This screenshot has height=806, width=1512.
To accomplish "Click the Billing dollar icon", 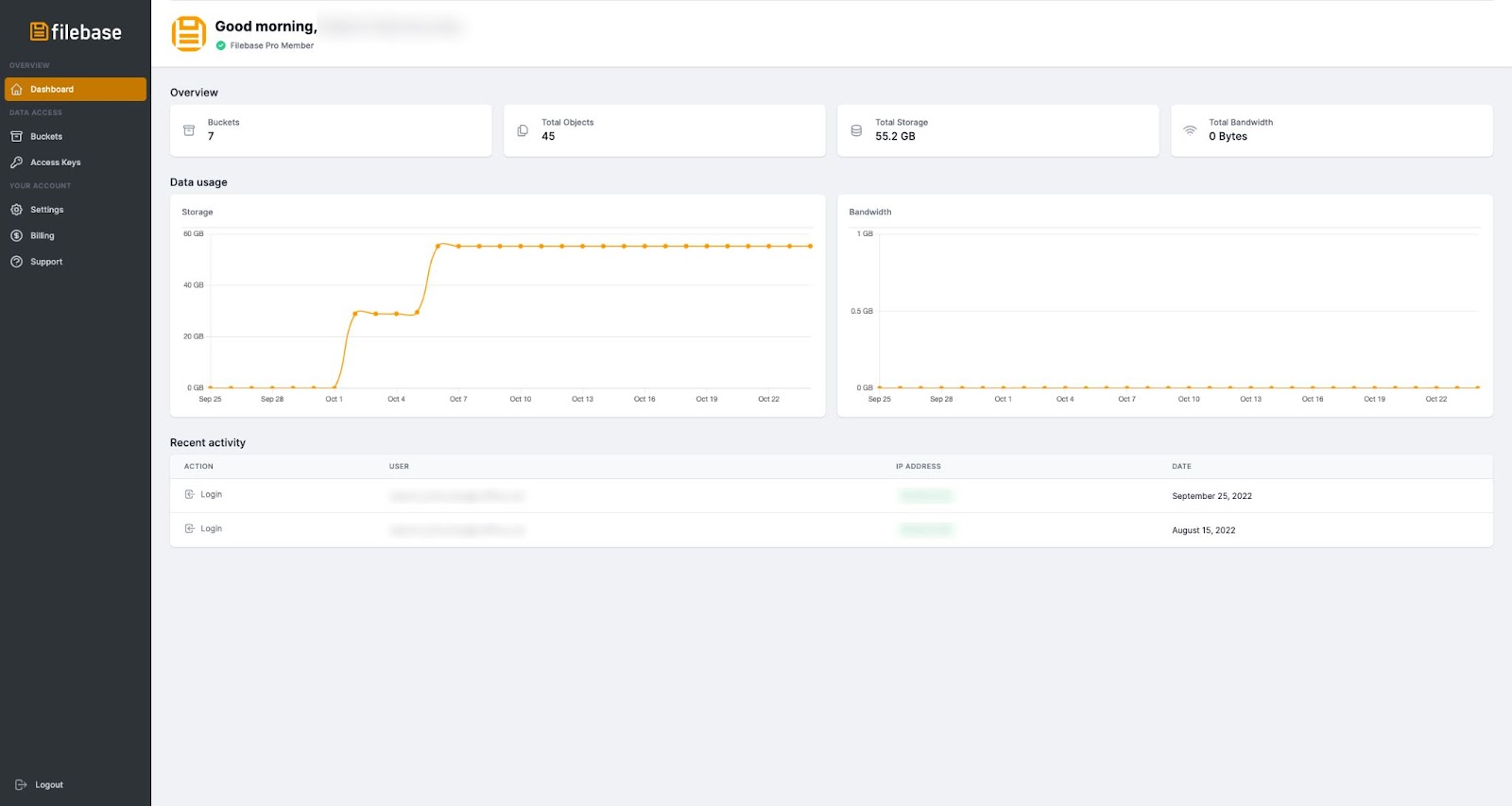I will coord(17,236).
